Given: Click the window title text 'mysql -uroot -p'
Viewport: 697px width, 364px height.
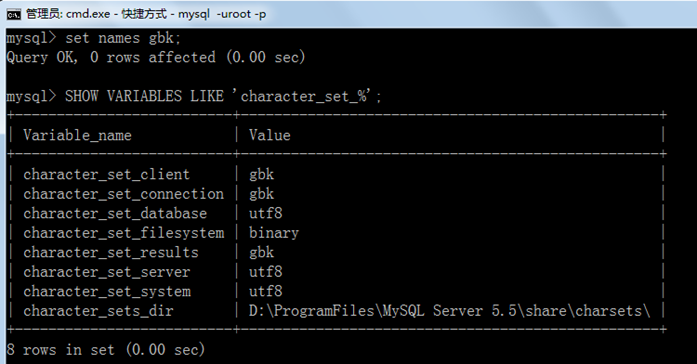Looking at the screenshot, I should [222, 14].
